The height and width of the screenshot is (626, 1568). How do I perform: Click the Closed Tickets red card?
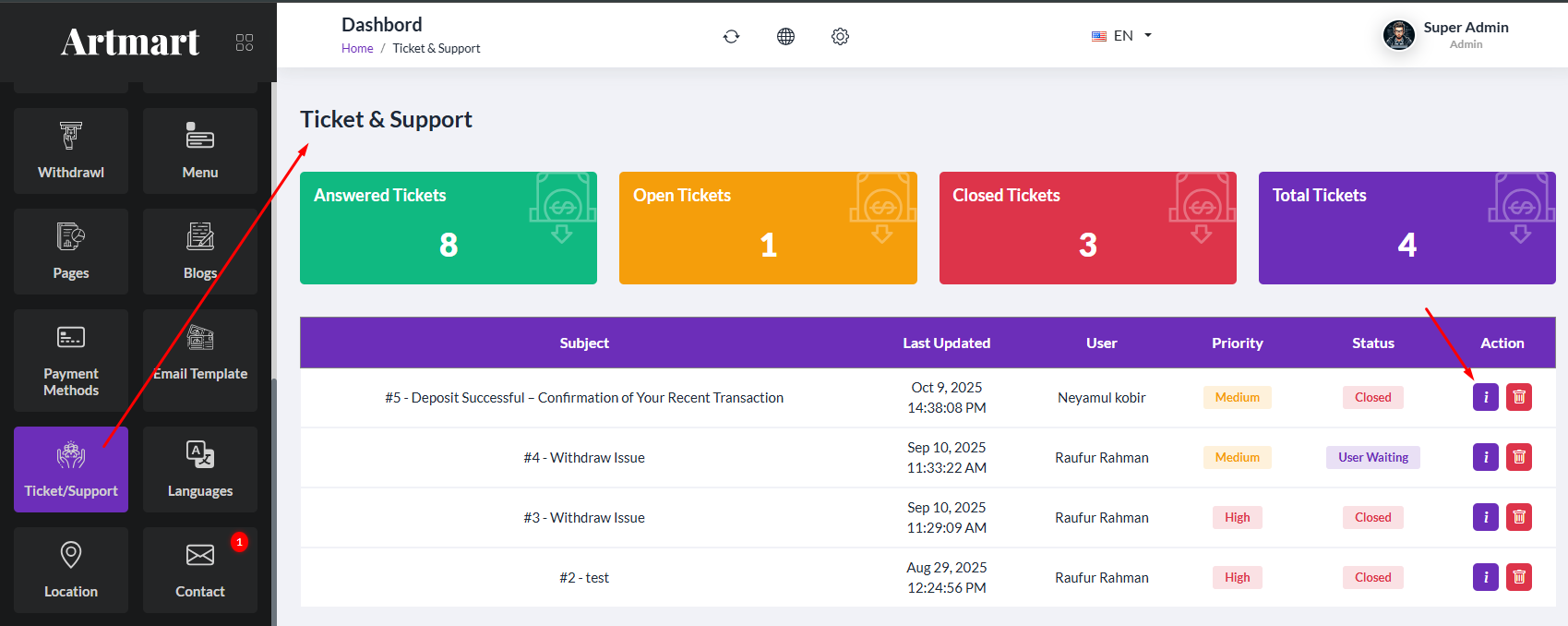[x=1087, y=228]
